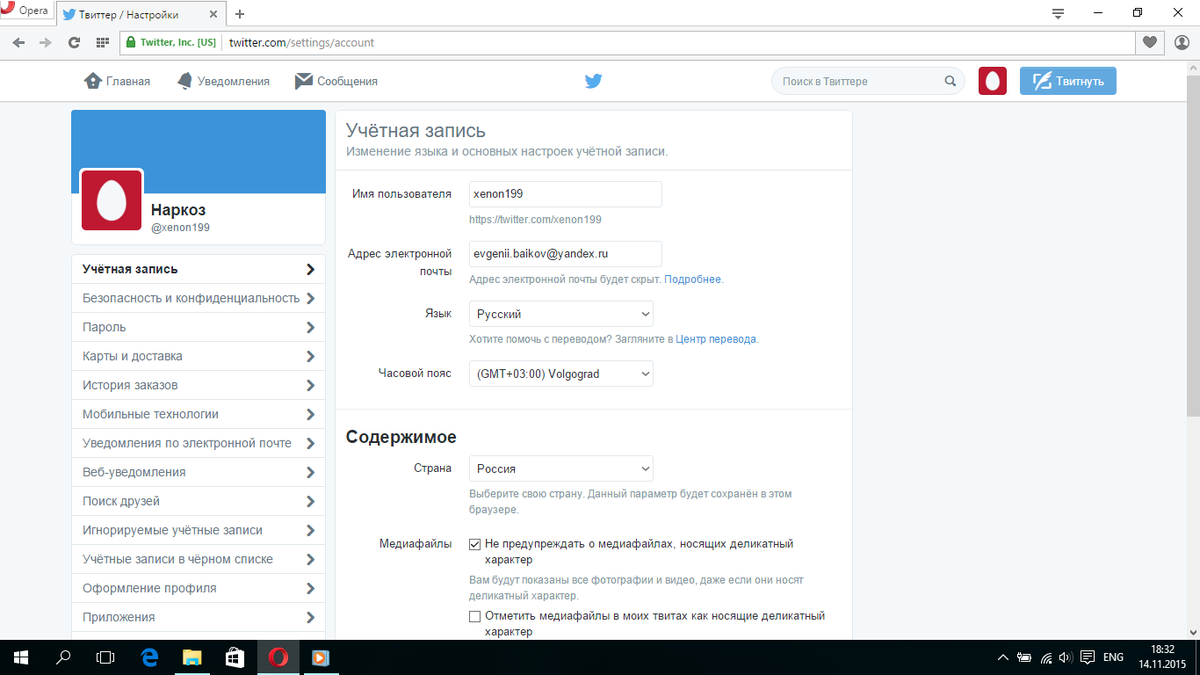The width and height of the screenshot is (1200, 675).
Task: Click the Подробнее link under email
Action: 692,279
